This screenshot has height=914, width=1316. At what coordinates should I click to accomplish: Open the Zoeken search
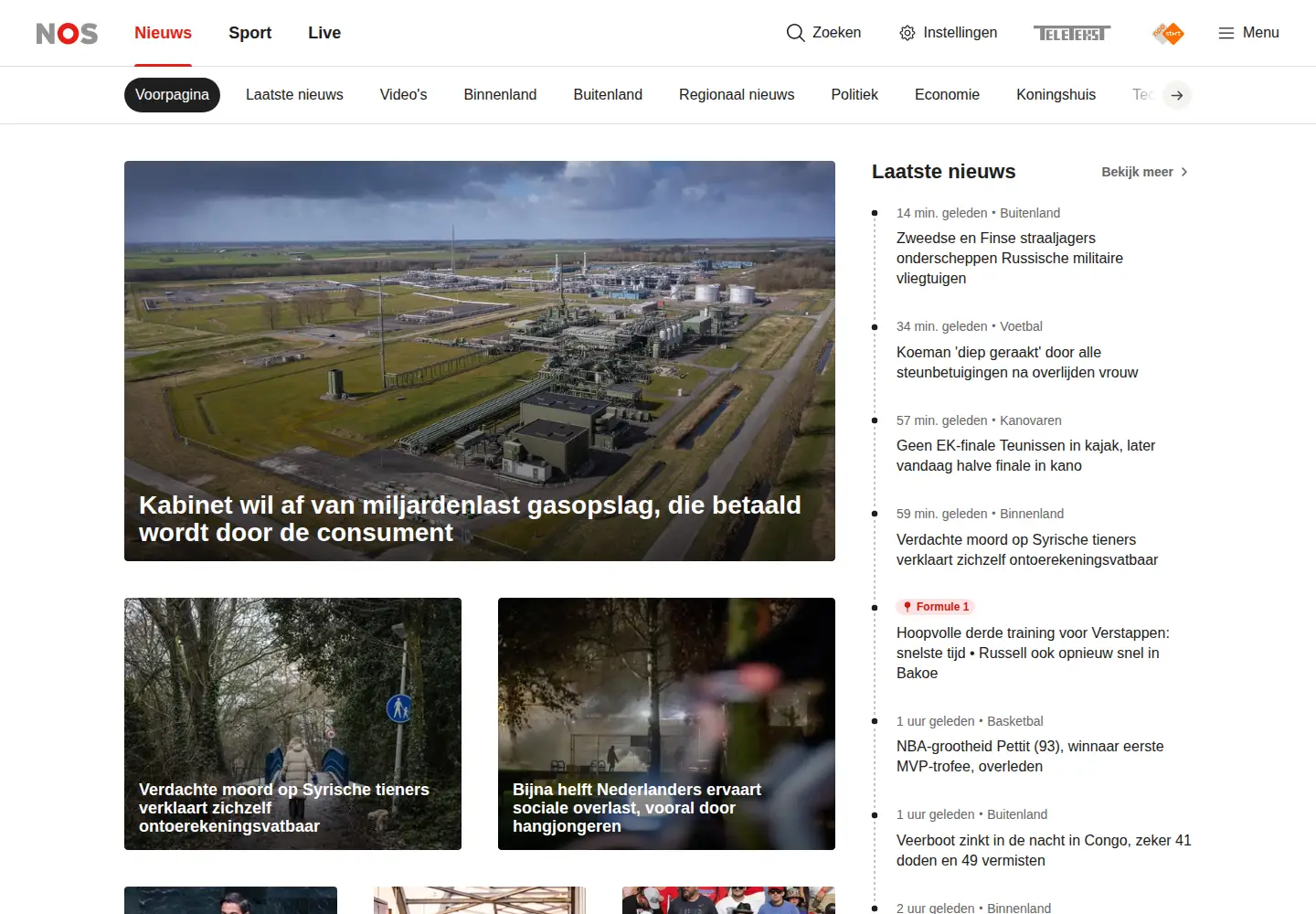[823, 33]
